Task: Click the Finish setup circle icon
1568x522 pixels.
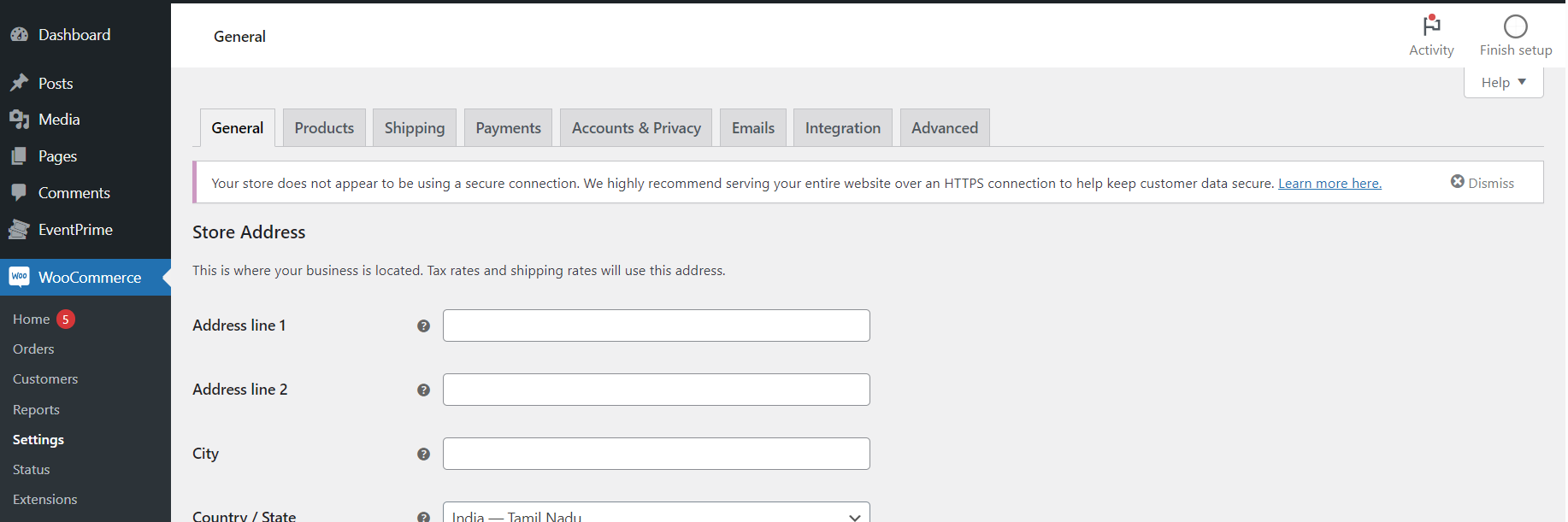Action: (1515, 26)
